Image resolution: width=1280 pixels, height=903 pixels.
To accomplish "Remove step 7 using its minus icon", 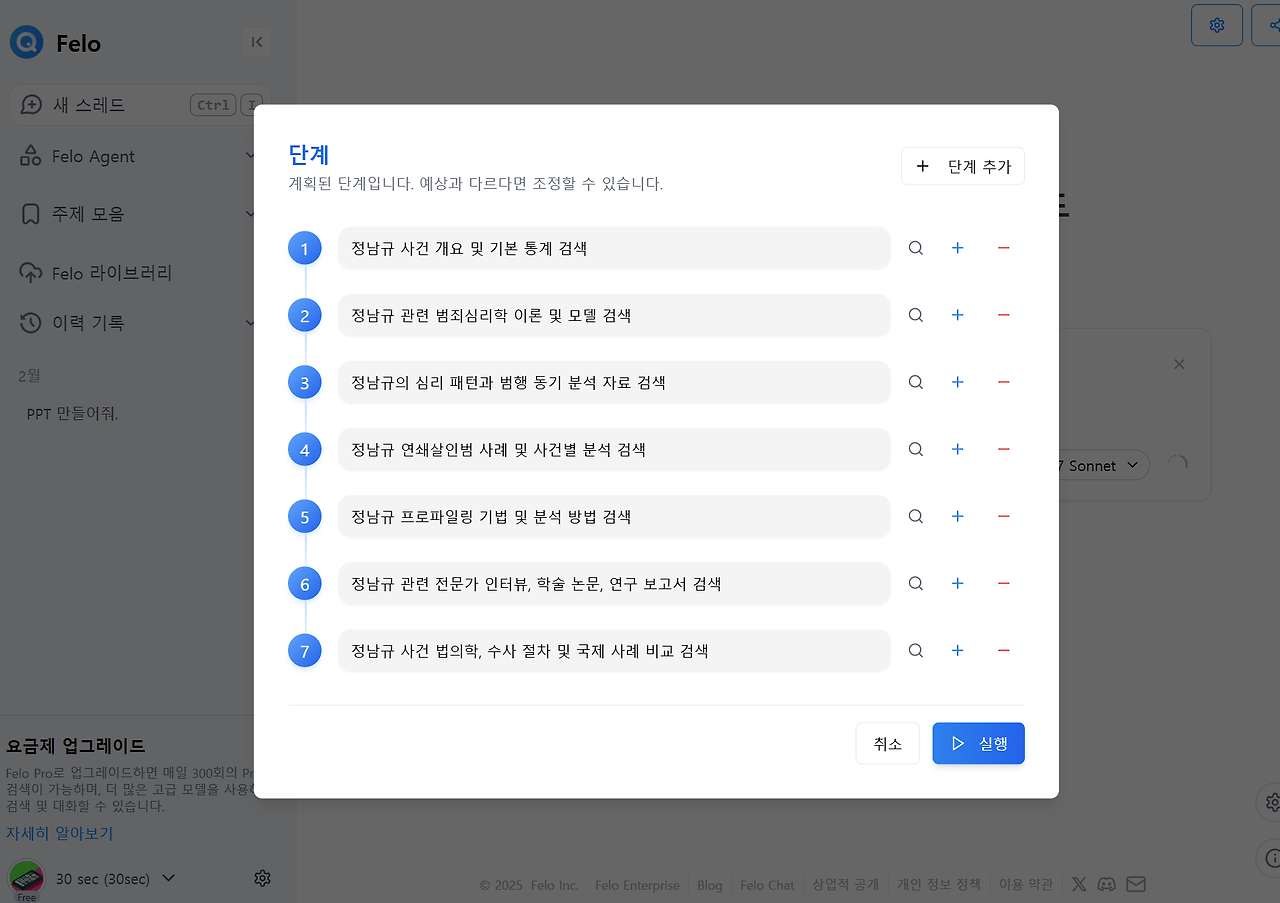I will pos(1003,650).
